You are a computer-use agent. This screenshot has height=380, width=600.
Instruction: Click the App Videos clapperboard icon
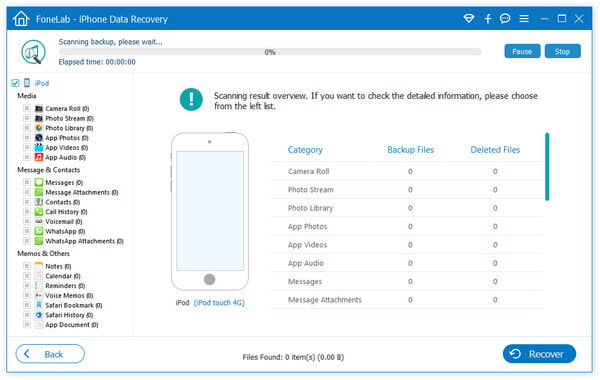(39, 147)
